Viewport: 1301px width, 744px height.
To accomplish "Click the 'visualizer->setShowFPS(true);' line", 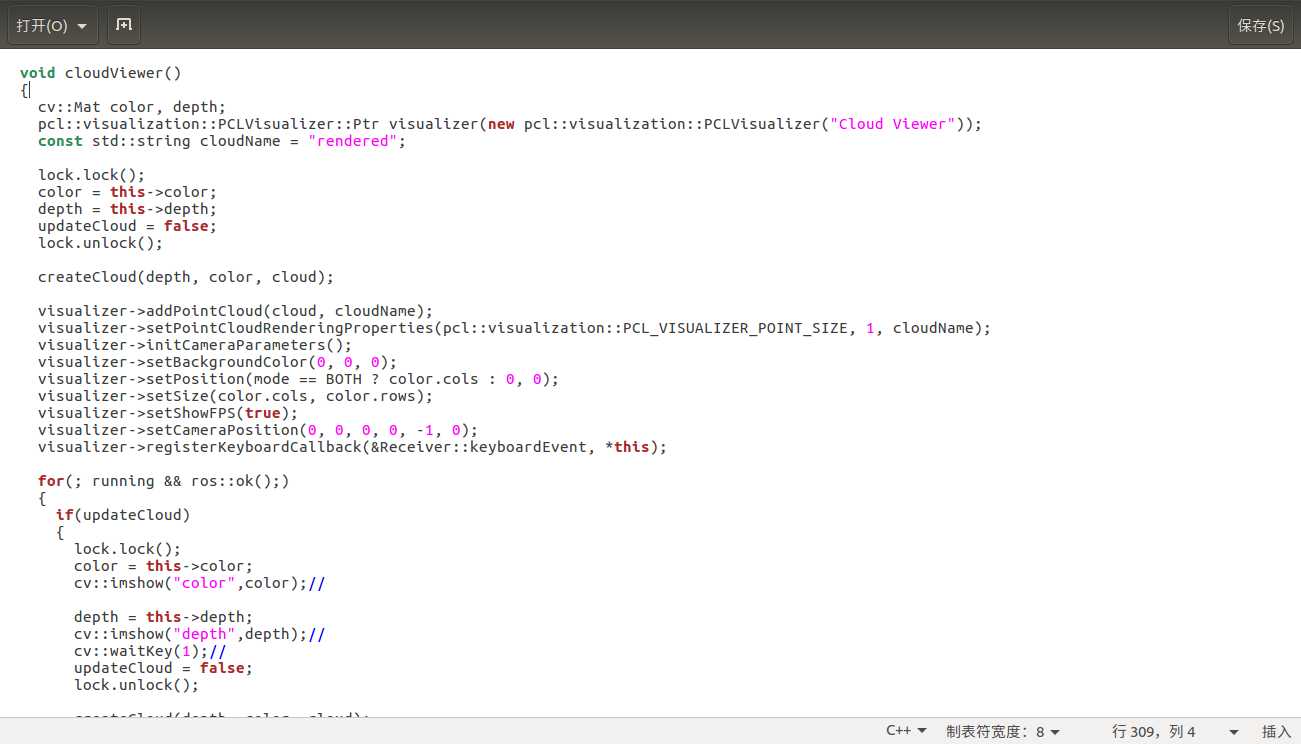I will tap(168, 413).
